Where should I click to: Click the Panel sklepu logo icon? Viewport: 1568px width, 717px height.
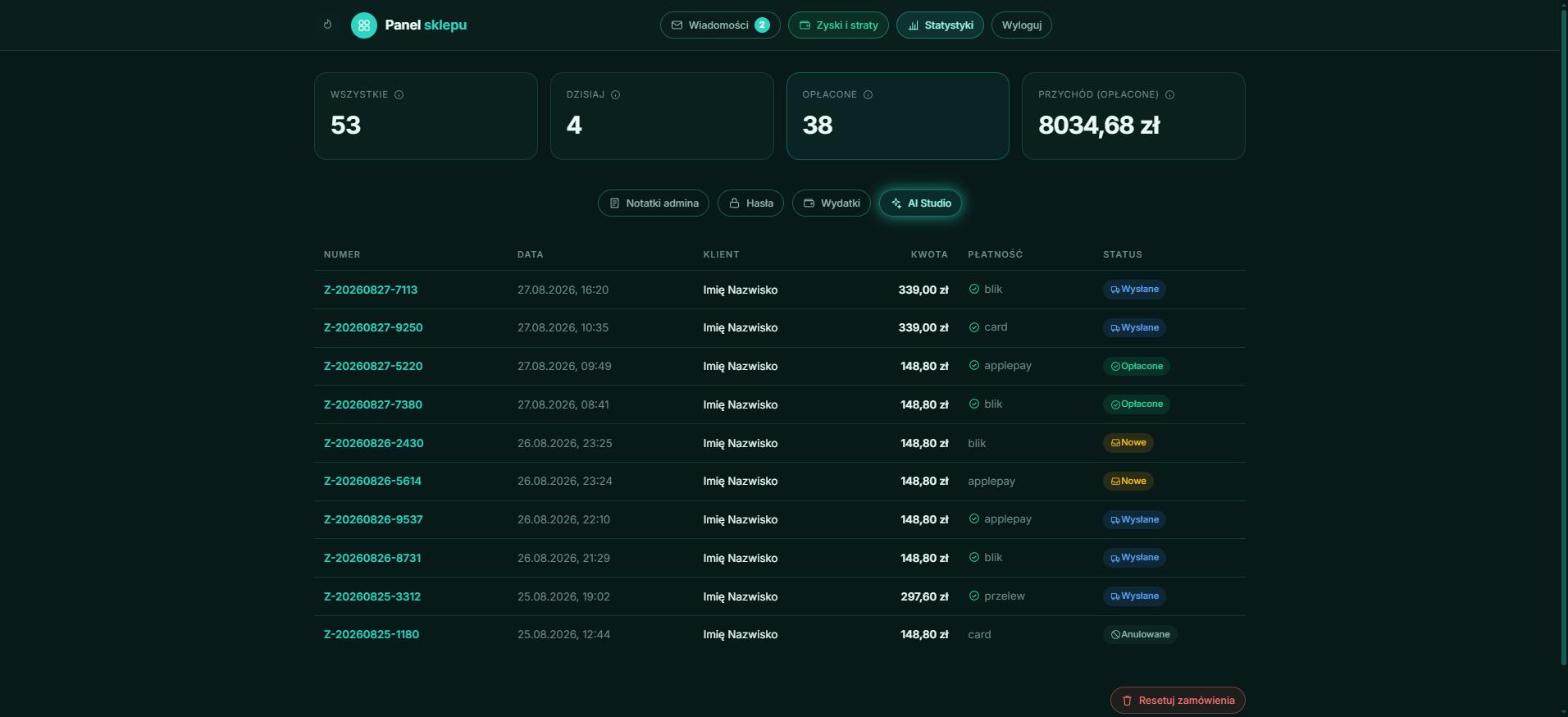click(x=364, y=25)
